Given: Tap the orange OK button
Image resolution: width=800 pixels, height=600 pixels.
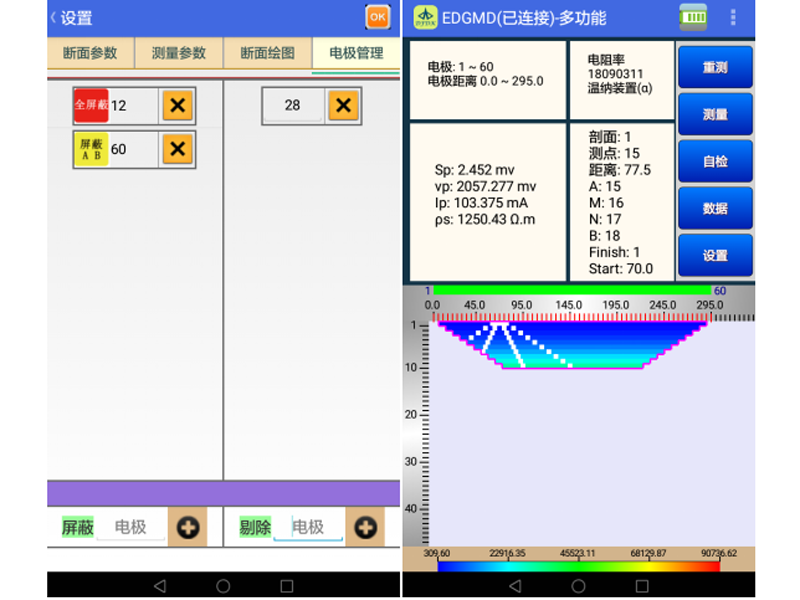Looking at the screenshot, I should coord(378,17).
